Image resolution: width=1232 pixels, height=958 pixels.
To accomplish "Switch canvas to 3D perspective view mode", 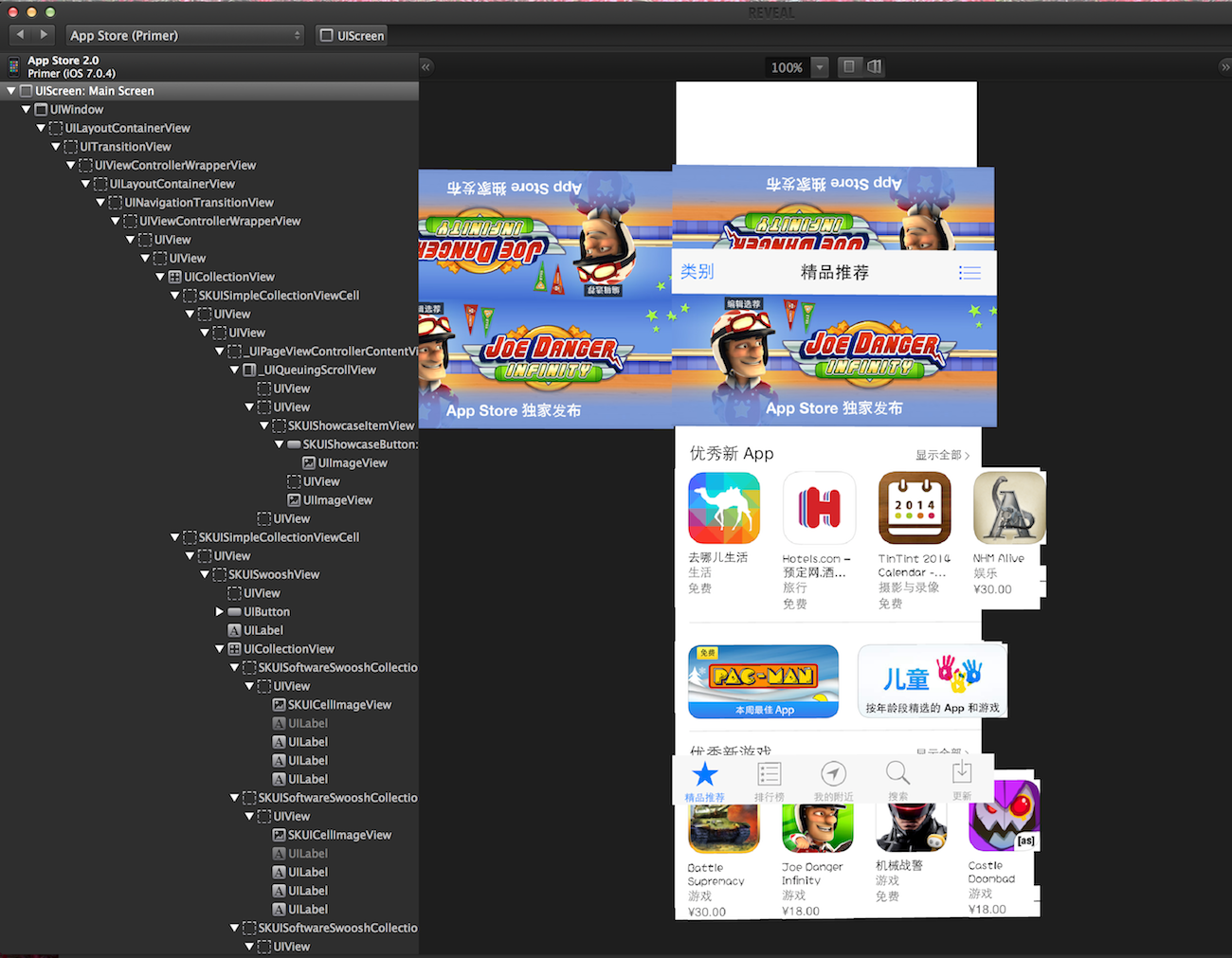I will click(874, 66).
